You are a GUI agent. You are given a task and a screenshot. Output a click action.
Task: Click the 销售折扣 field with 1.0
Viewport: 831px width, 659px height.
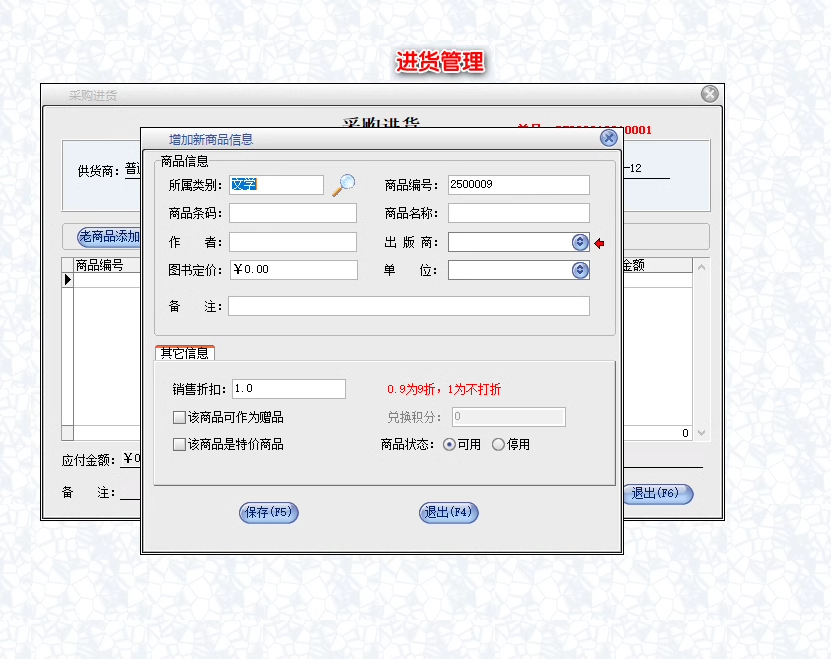289,389
